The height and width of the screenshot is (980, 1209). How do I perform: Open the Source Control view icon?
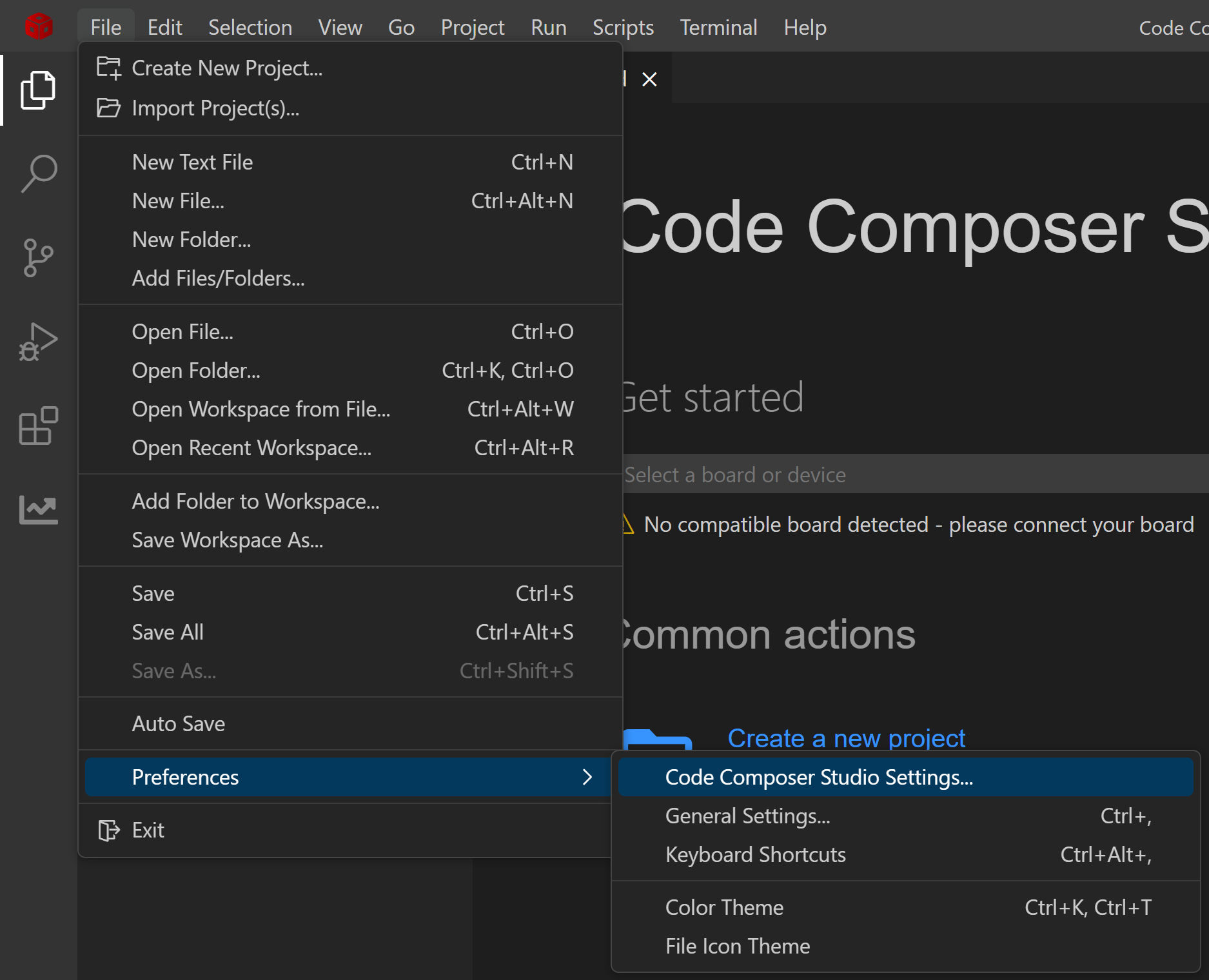[x=38, y=258]
